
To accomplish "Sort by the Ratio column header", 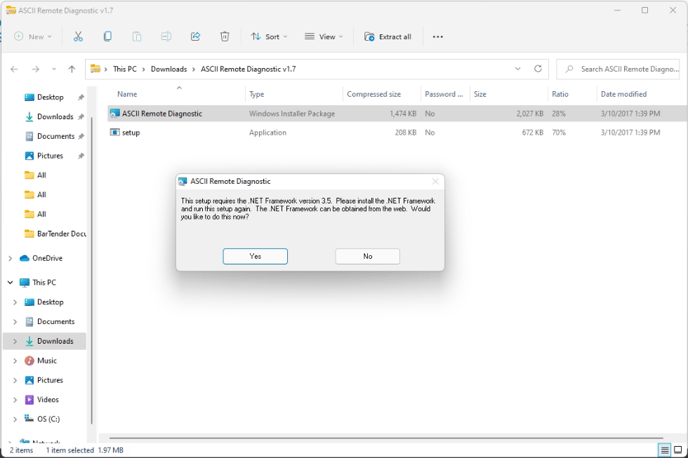I will pos(560,94).
